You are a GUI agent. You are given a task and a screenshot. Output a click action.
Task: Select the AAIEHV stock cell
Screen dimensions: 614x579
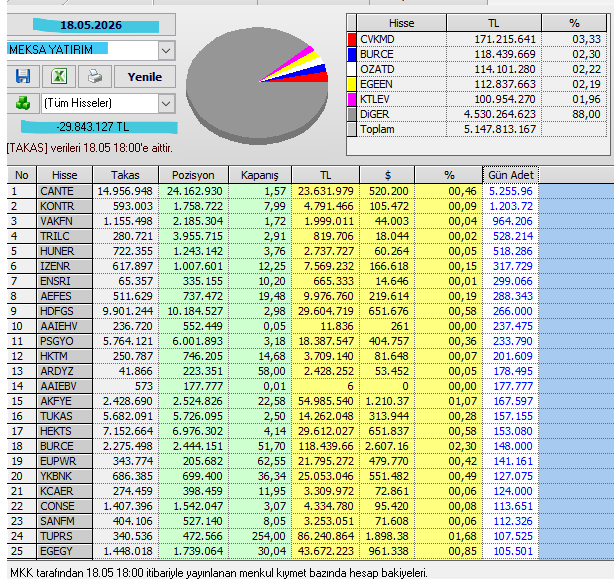[65, 326]
